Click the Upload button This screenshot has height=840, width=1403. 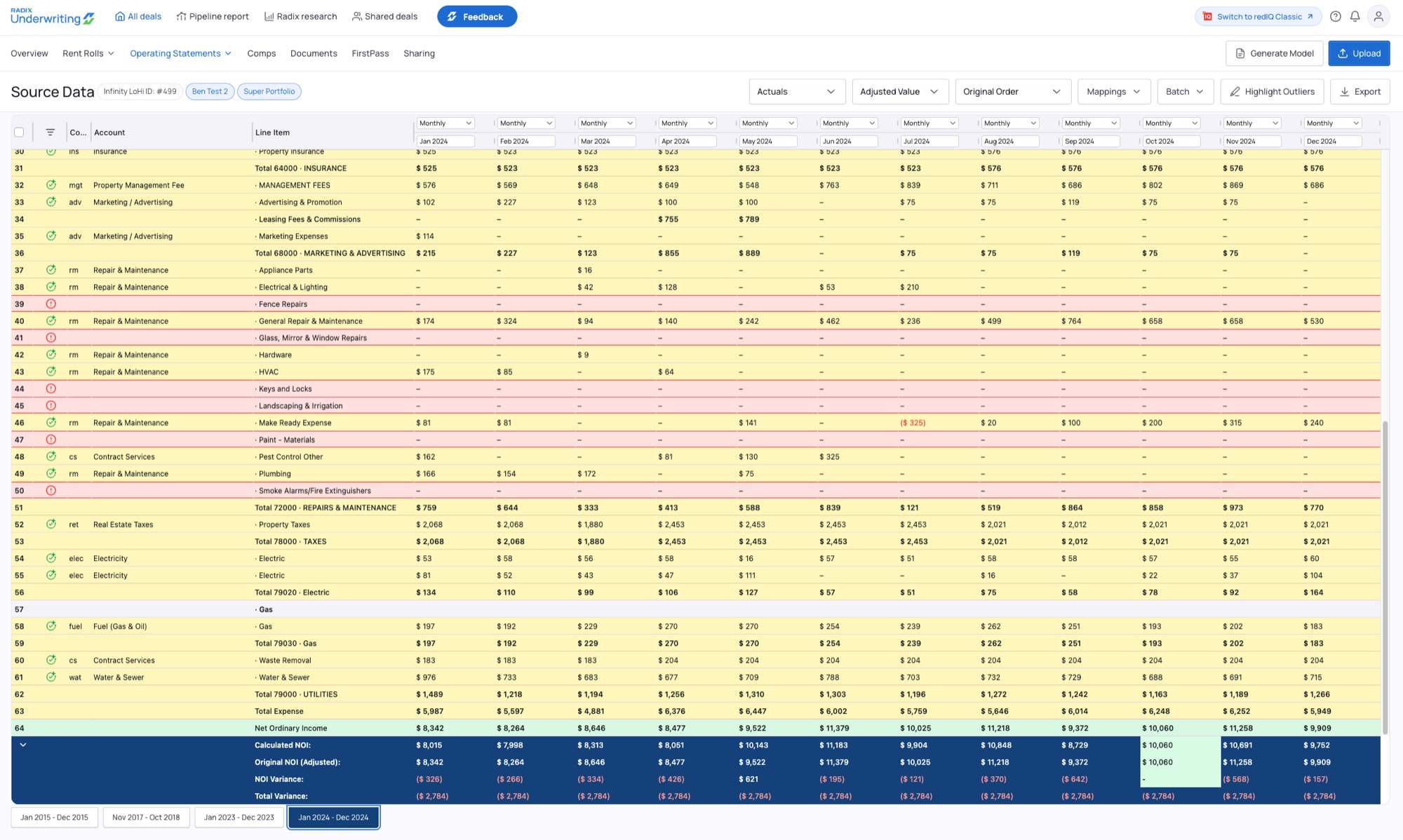[x=1359, y=53]
